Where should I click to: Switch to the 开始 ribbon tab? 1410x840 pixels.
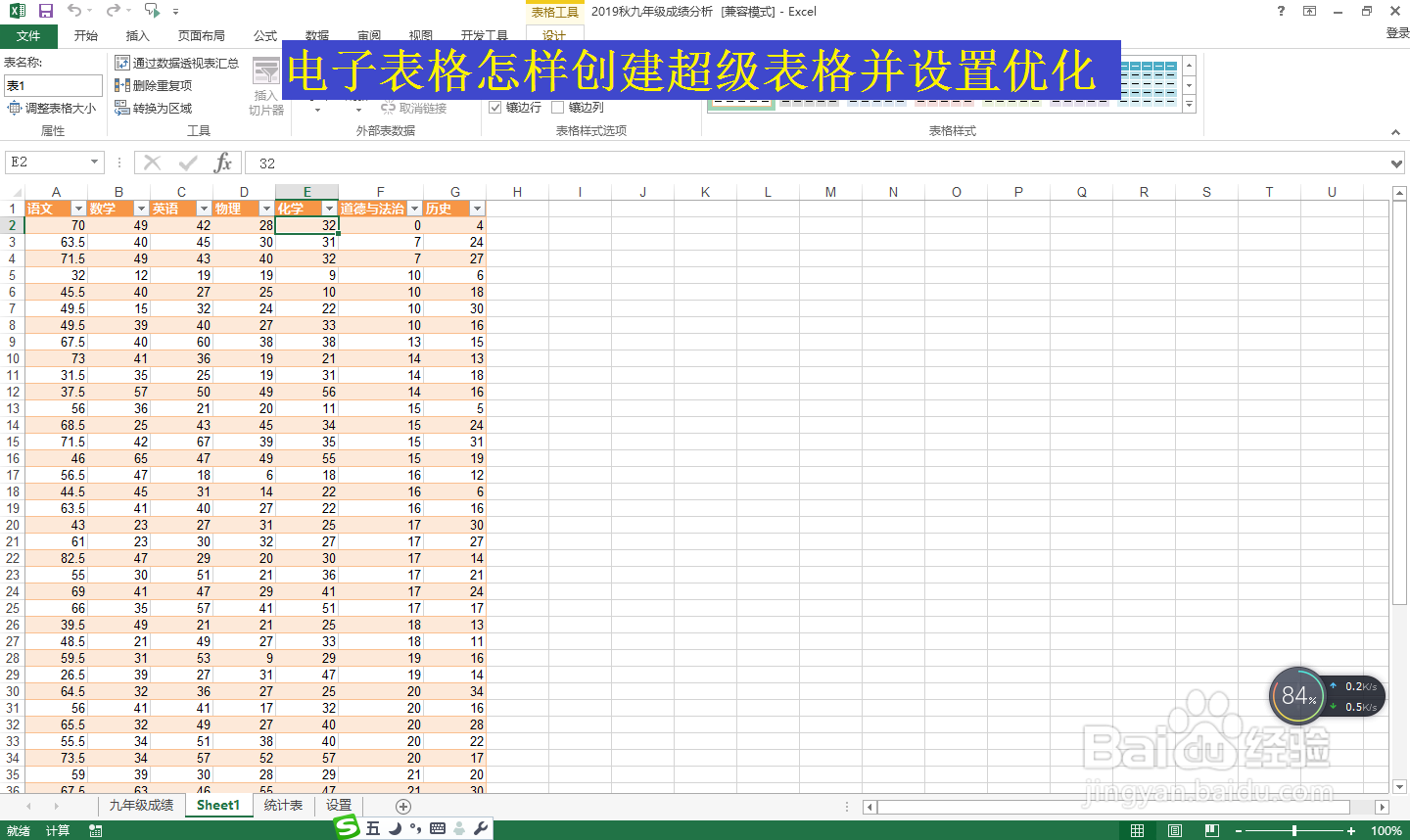(x=85, y=35)
